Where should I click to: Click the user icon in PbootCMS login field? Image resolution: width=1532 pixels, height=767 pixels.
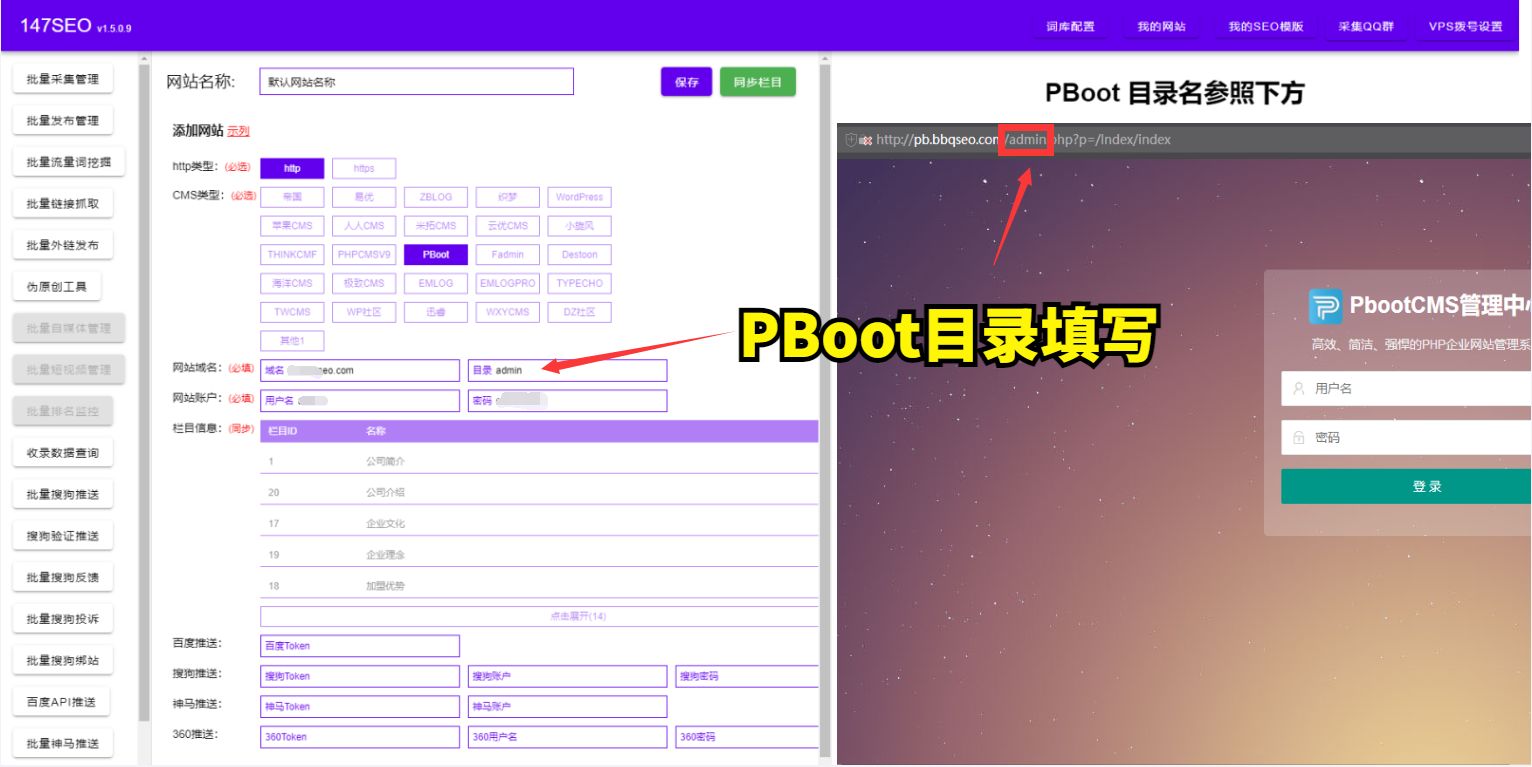(1298, 388)
